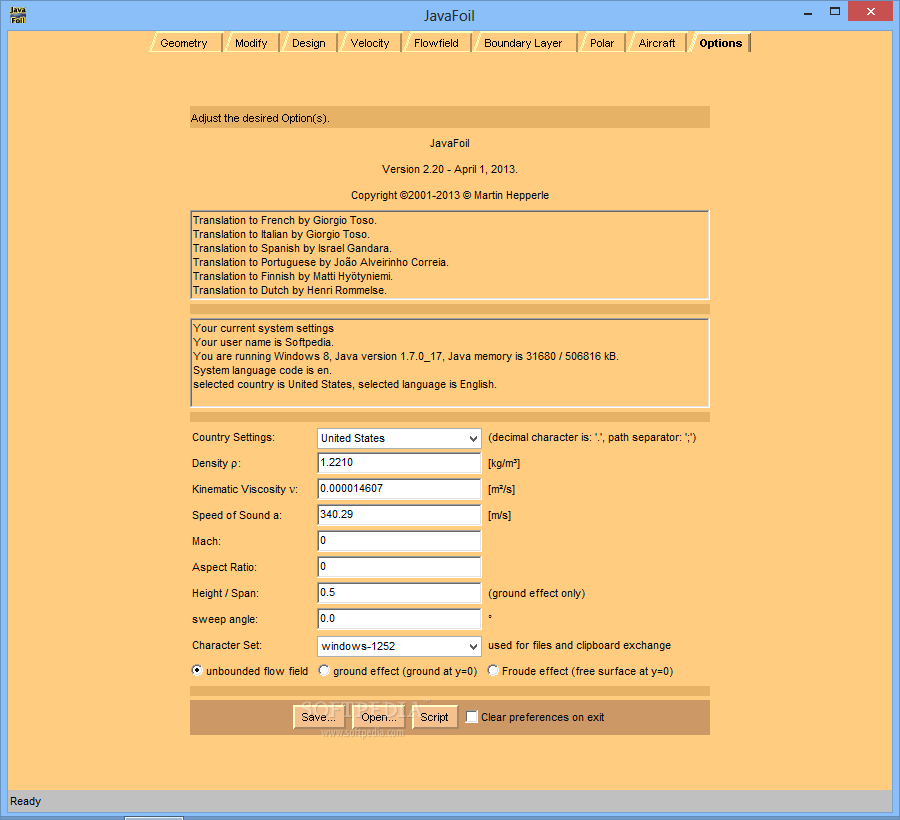Select the Options tab
Screen dimensions: 900x820
tap(721, 43)
